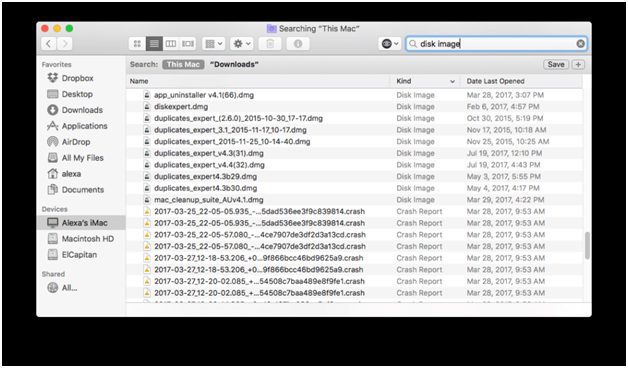
Task: Open All... under Shared
Action: click(62, 288)
